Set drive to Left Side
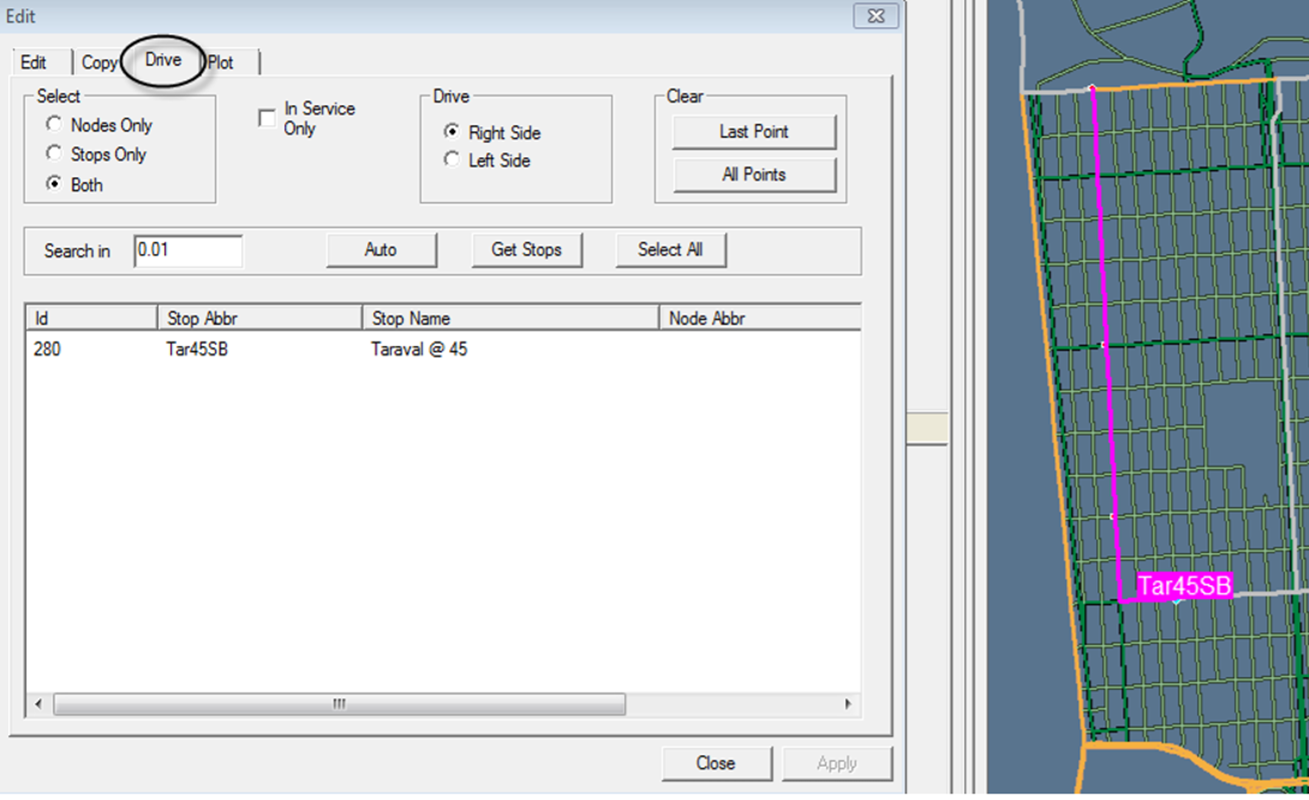 tap(453, 160)
